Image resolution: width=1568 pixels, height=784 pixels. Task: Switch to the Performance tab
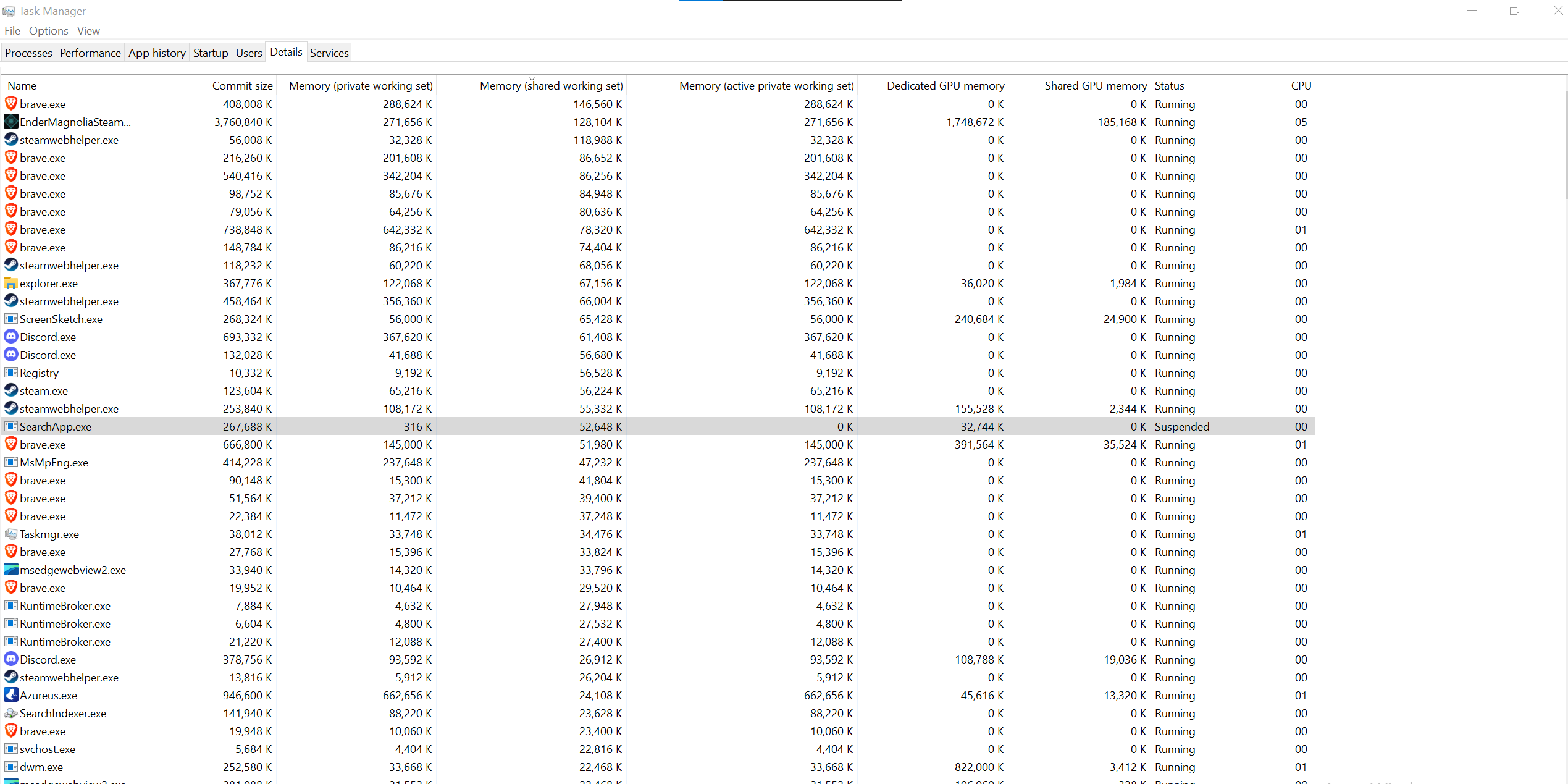(x=90, y=53)
